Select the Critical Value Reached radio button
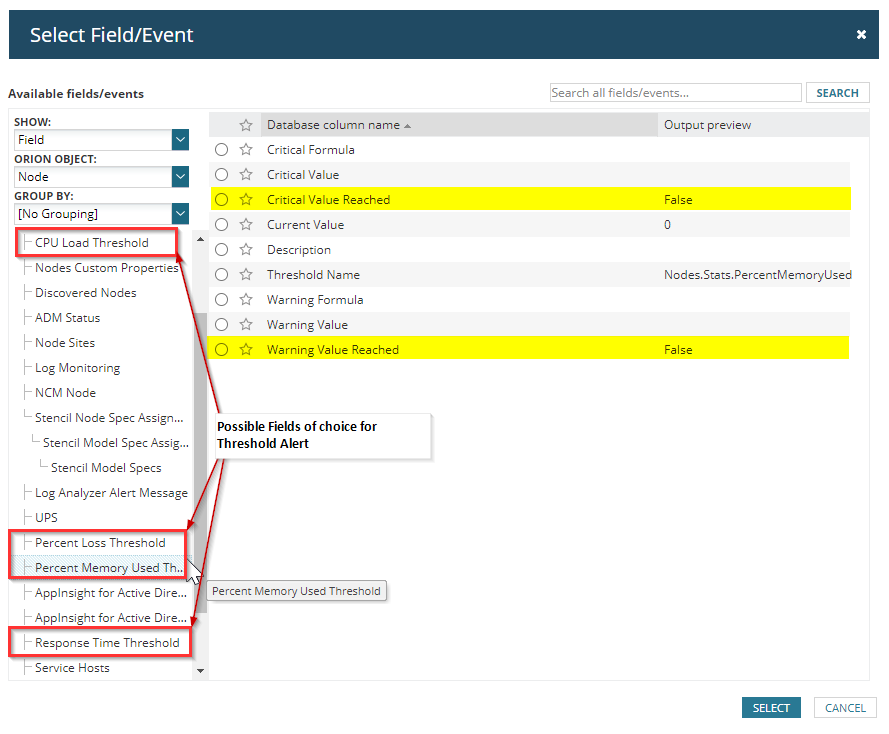This screenshot has width=889, height=734. click(x=222, y=200)
